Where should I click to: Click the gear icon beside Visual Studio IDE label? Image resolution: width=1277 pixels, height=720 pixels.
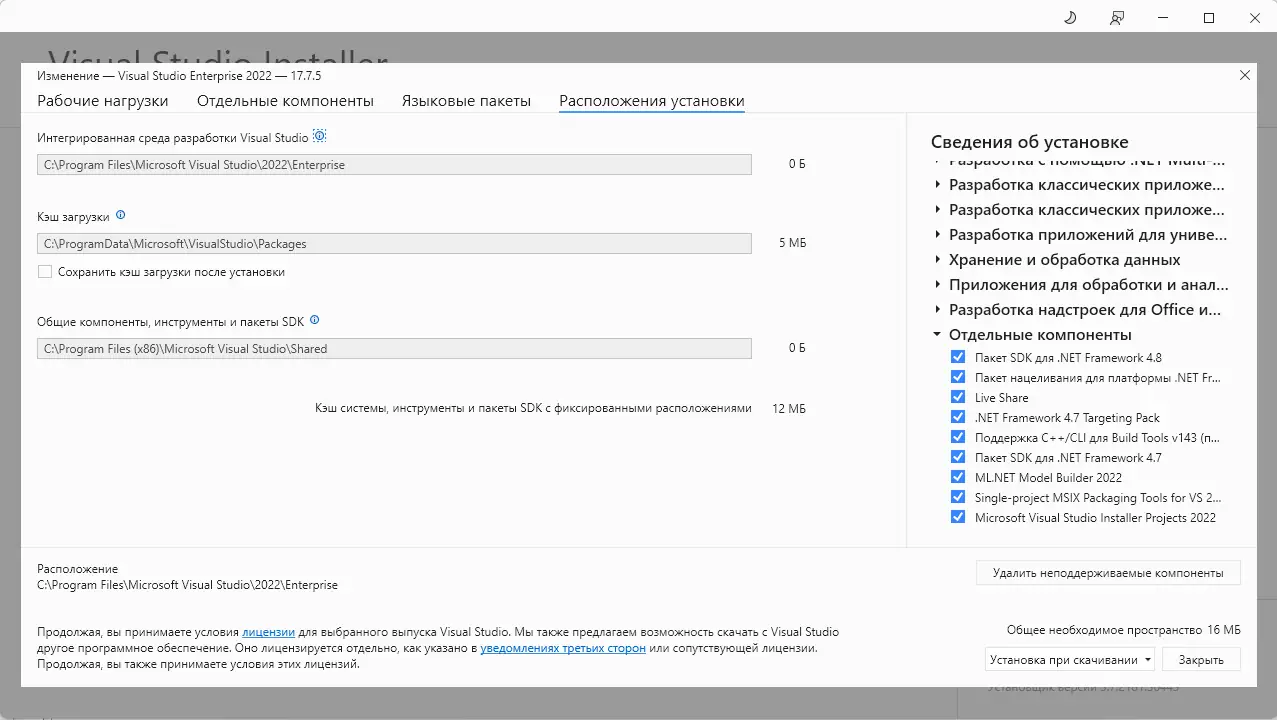(x=320, y=136)
